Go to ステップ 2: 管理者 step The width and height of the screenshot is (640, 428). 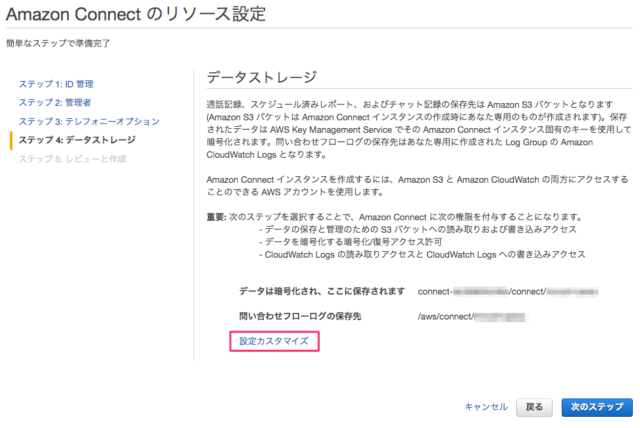click(55, 102)
